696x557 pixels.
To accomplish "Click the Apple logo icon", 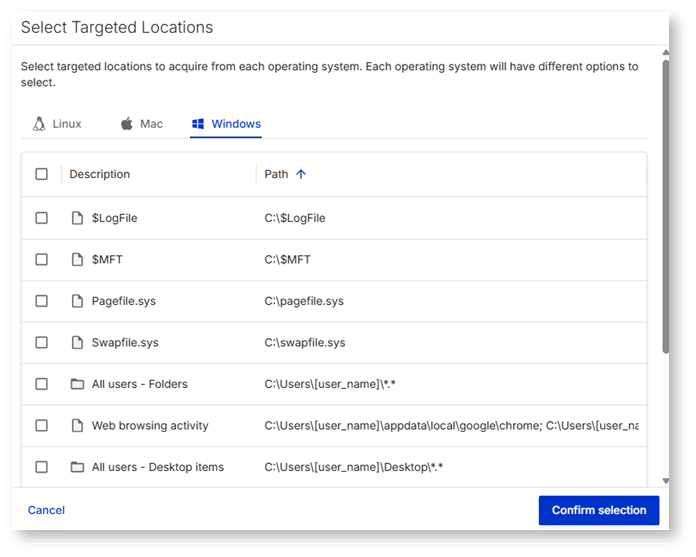I will coord(127,124).
